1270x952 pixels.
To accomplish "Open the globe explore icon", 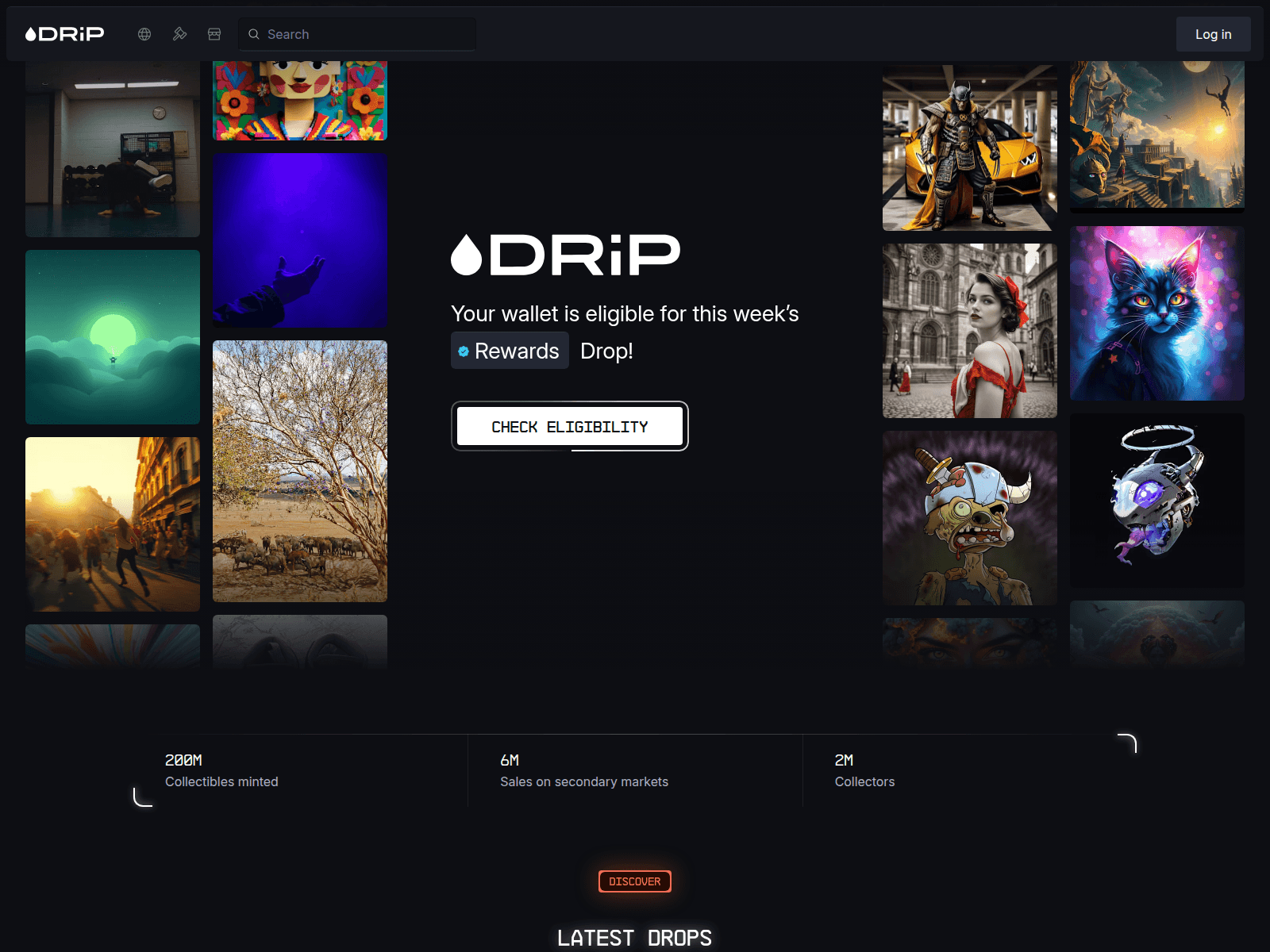I will pos(144,34).
